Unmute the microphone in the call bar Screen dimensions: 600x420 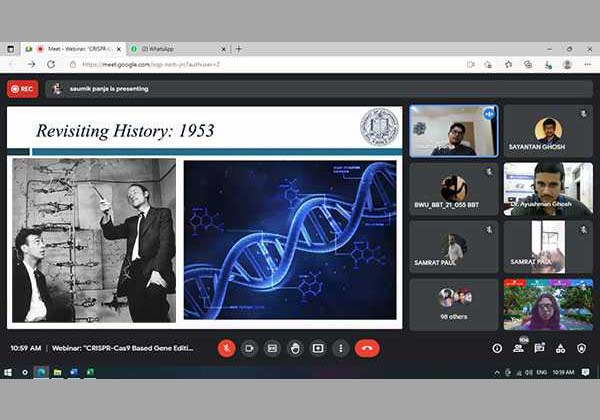tap(227, 348)
